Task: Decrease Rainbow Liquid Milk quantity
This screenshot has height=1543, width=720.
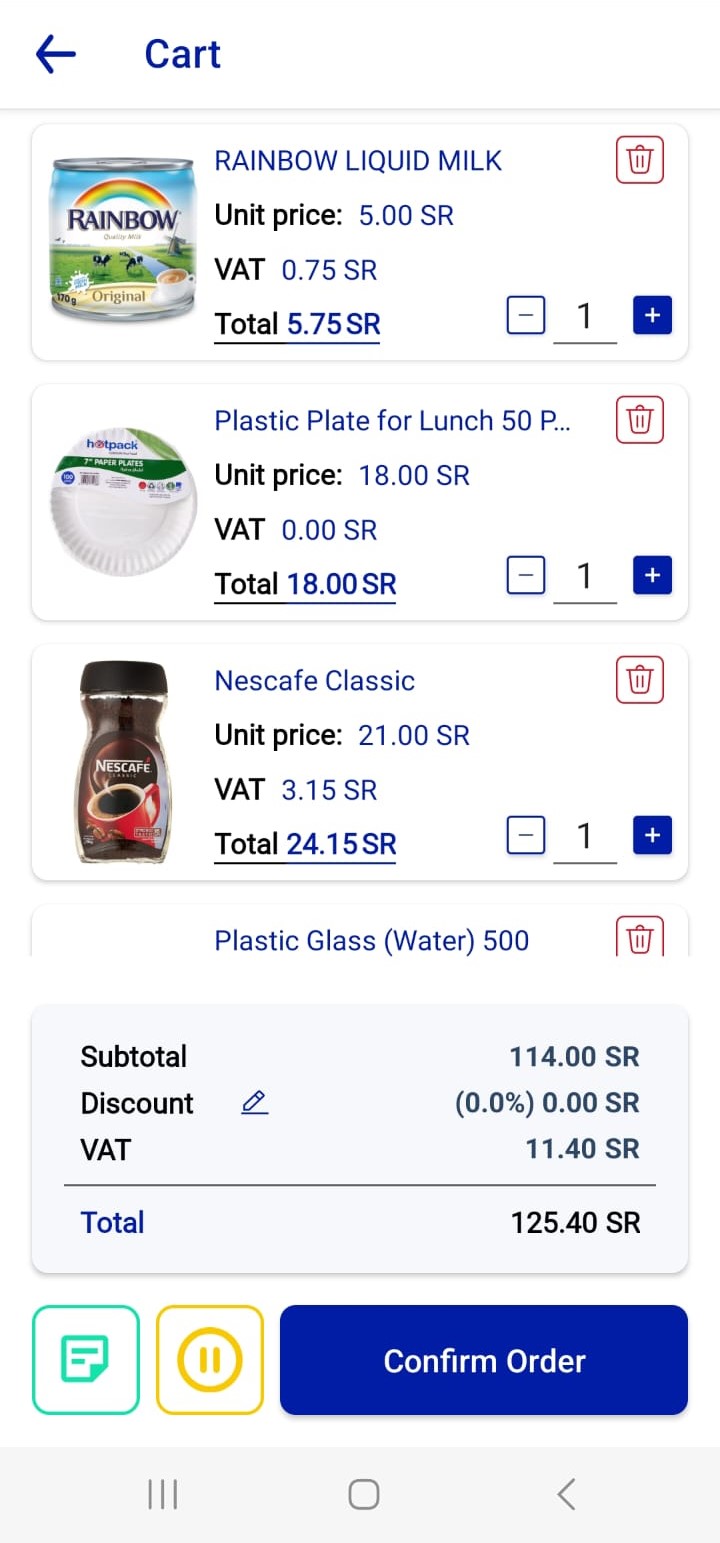Action: tap(526, 316)
